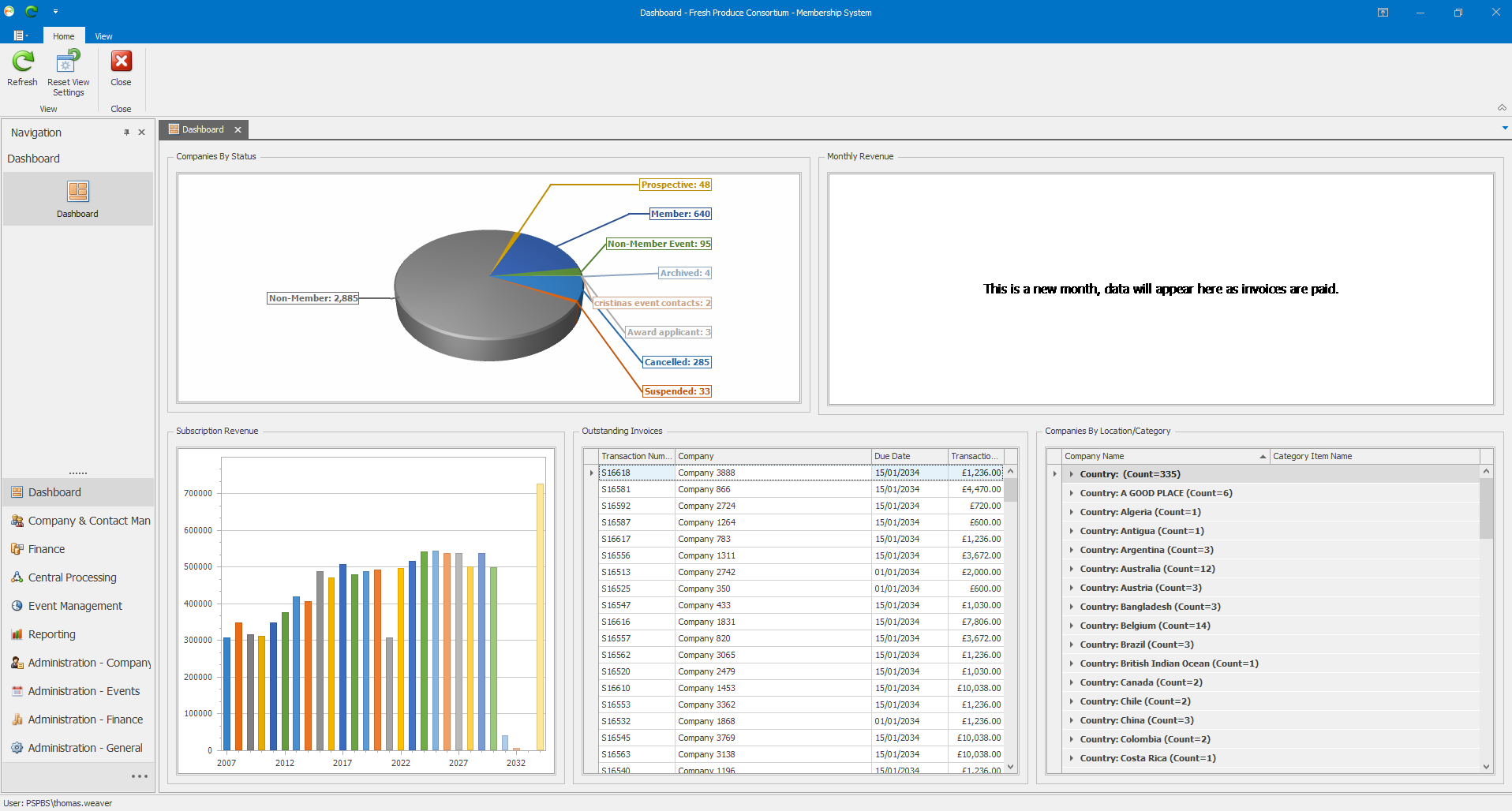
Task: Open the application menu icon left of Home
Action: (21, 36)
